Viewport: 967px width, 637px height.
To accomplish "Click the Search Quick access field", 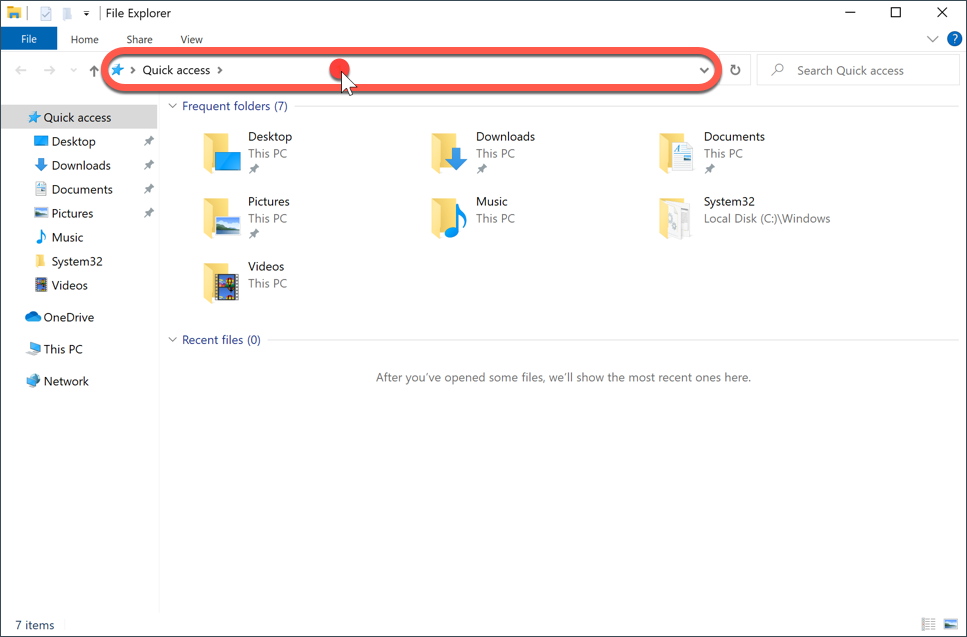I will tap(858, 70).
